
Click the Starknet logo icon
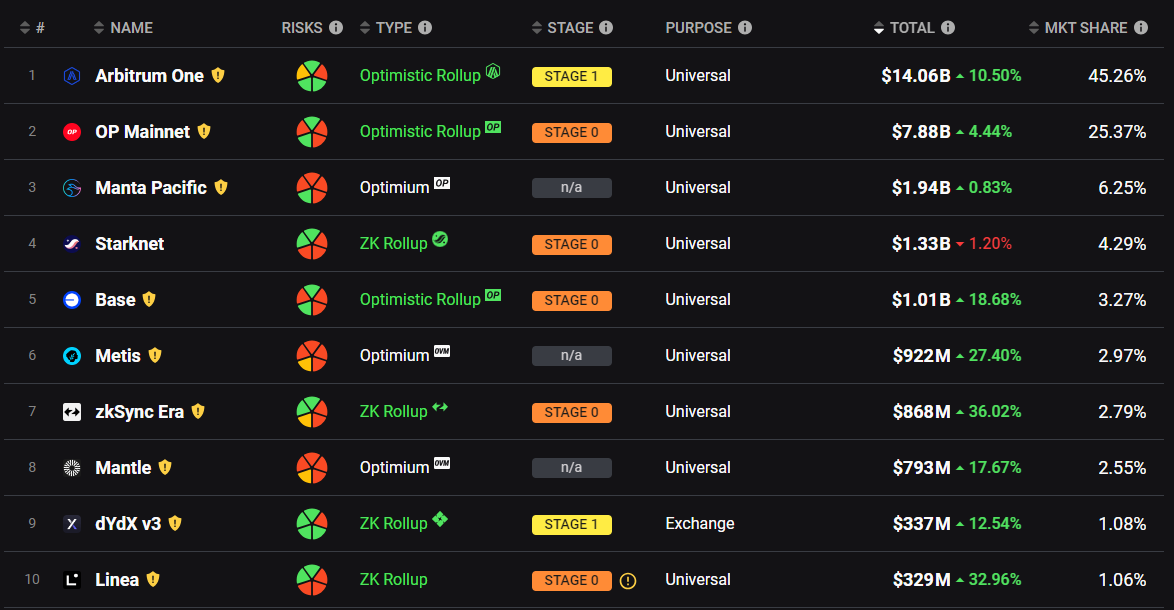(x=71, y=244)
